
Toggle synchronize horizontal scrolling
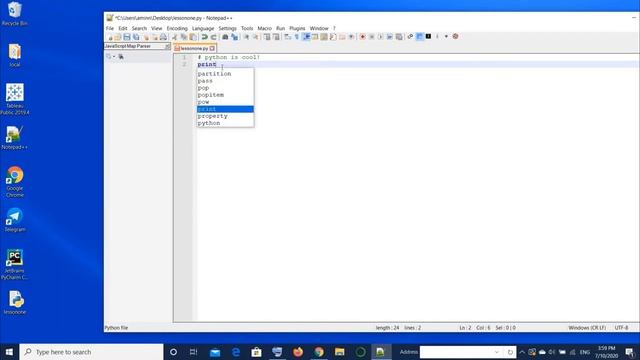click(276, 37)
